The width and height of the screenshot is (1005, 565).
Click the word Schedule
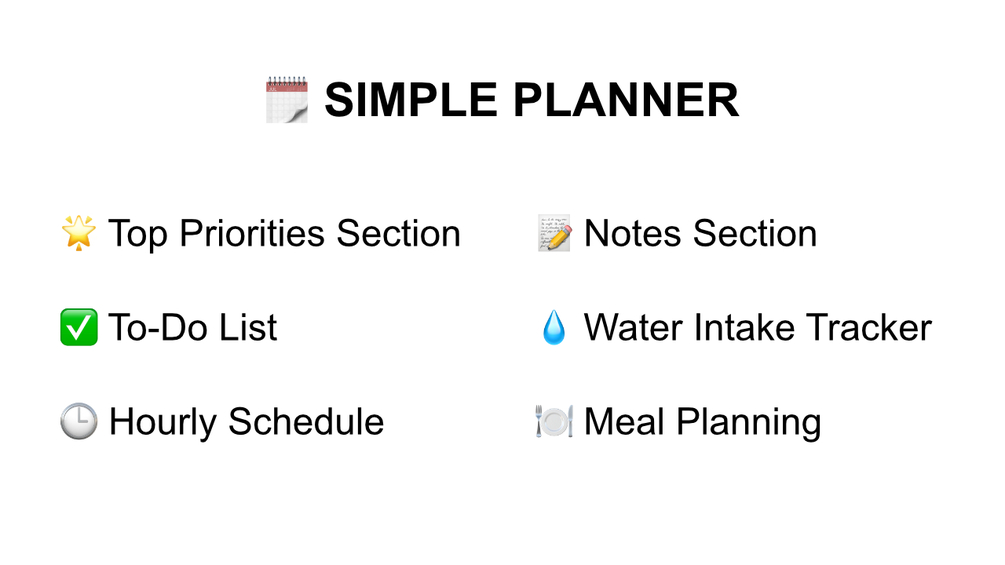pos(306,422)
